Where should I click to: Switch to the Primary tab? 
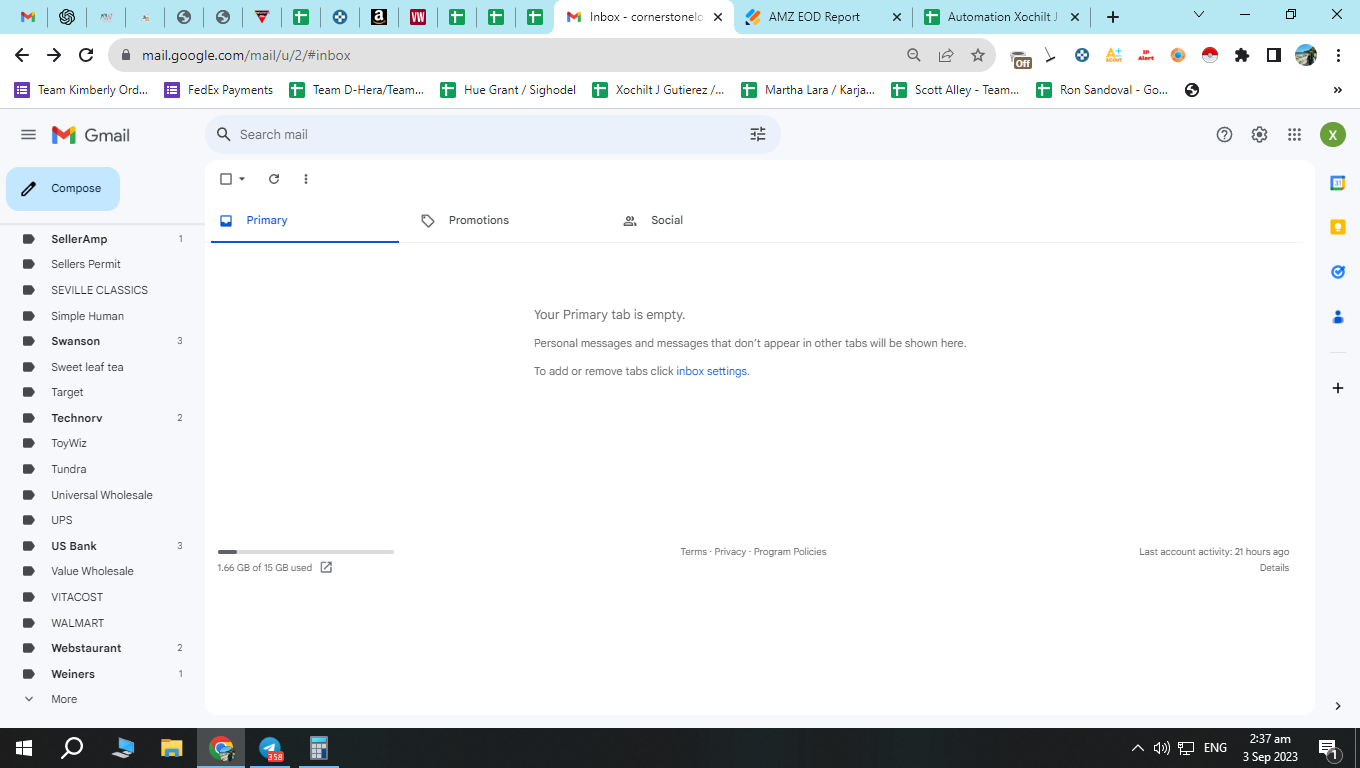pos(305,220)
